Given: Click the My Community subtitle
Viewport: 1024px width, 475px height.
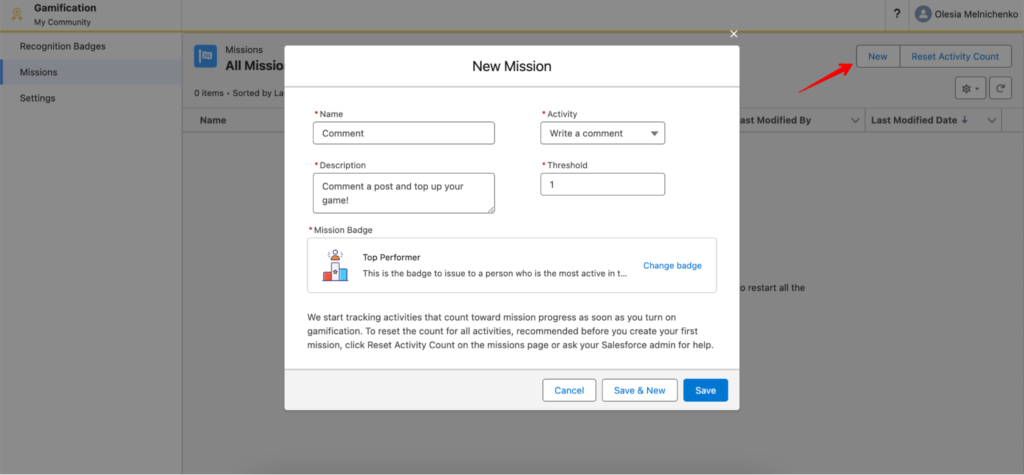Looking at the screenshot, I should (62, 22).
